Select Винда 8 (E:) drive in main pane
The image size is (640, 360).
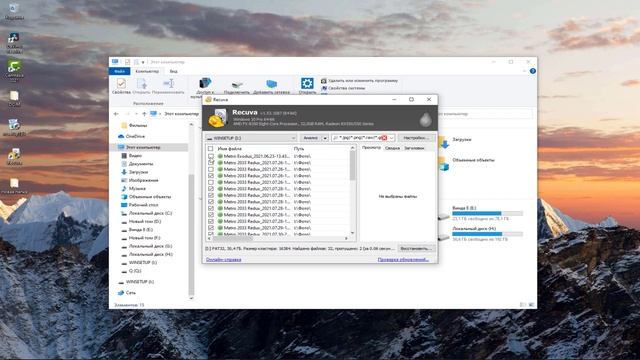(x=480, y=213)
